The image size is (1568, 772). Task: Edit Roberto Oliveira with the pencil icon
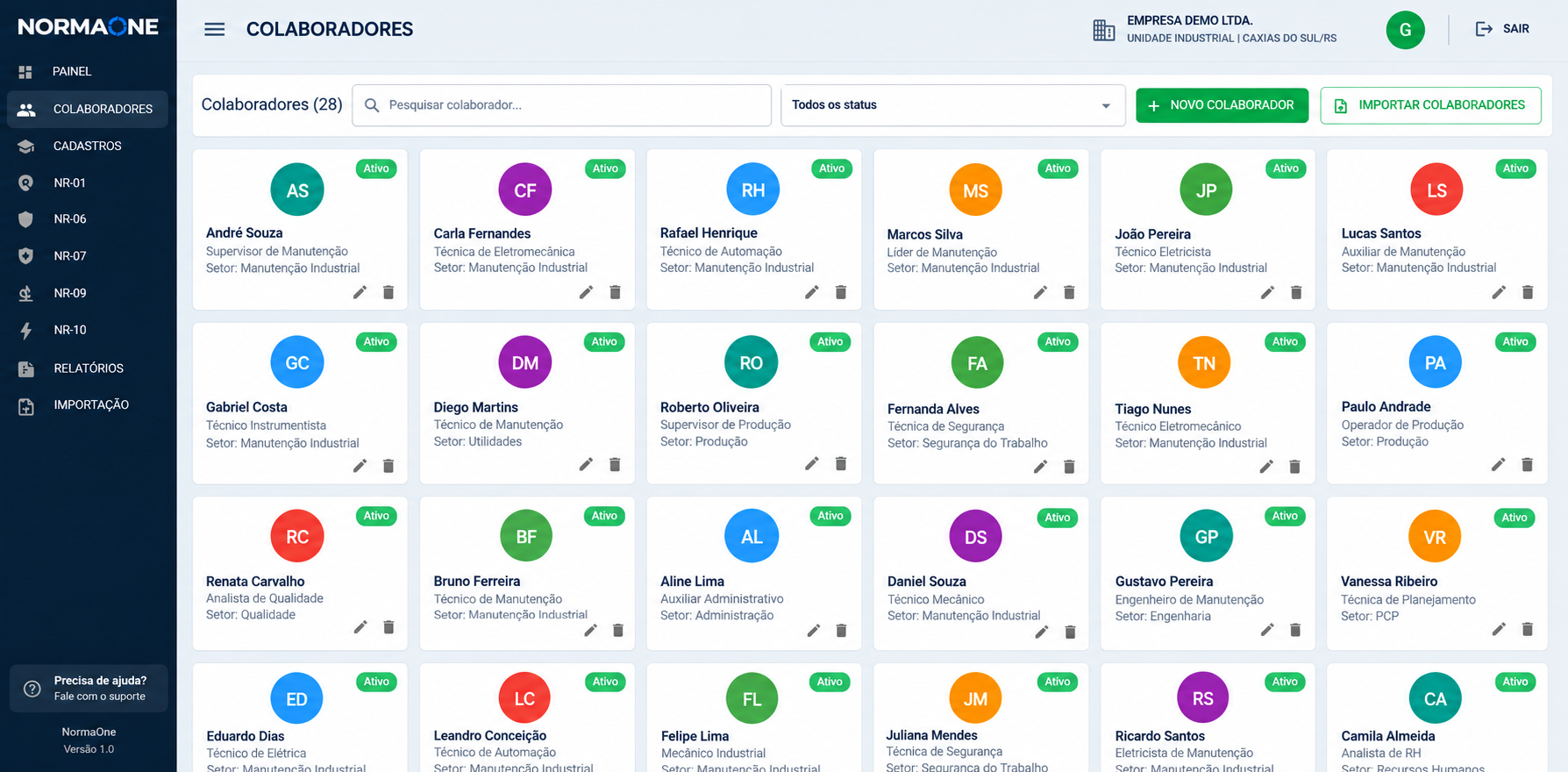[812, 463]
